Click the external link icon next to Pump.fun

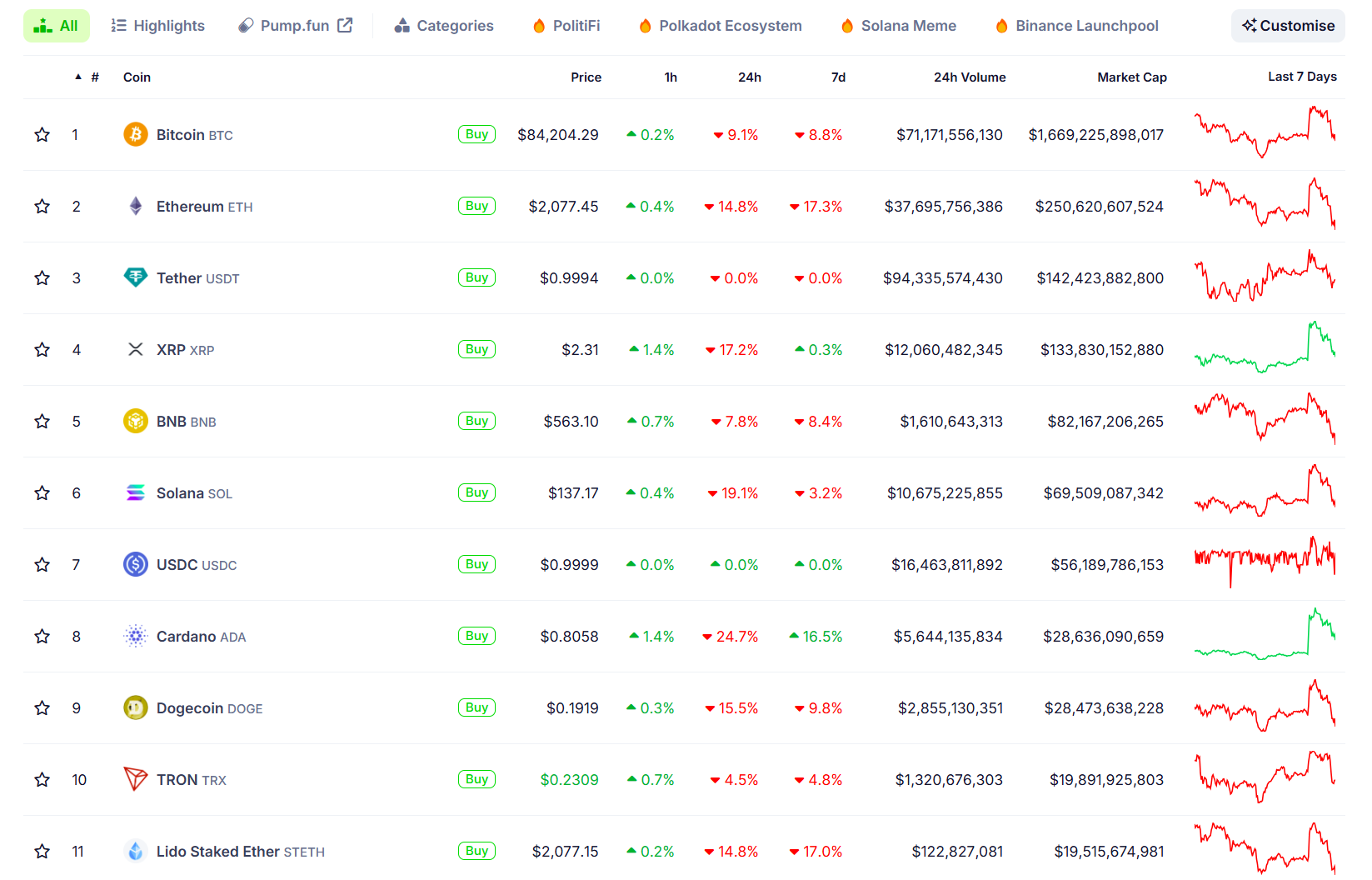345,25
